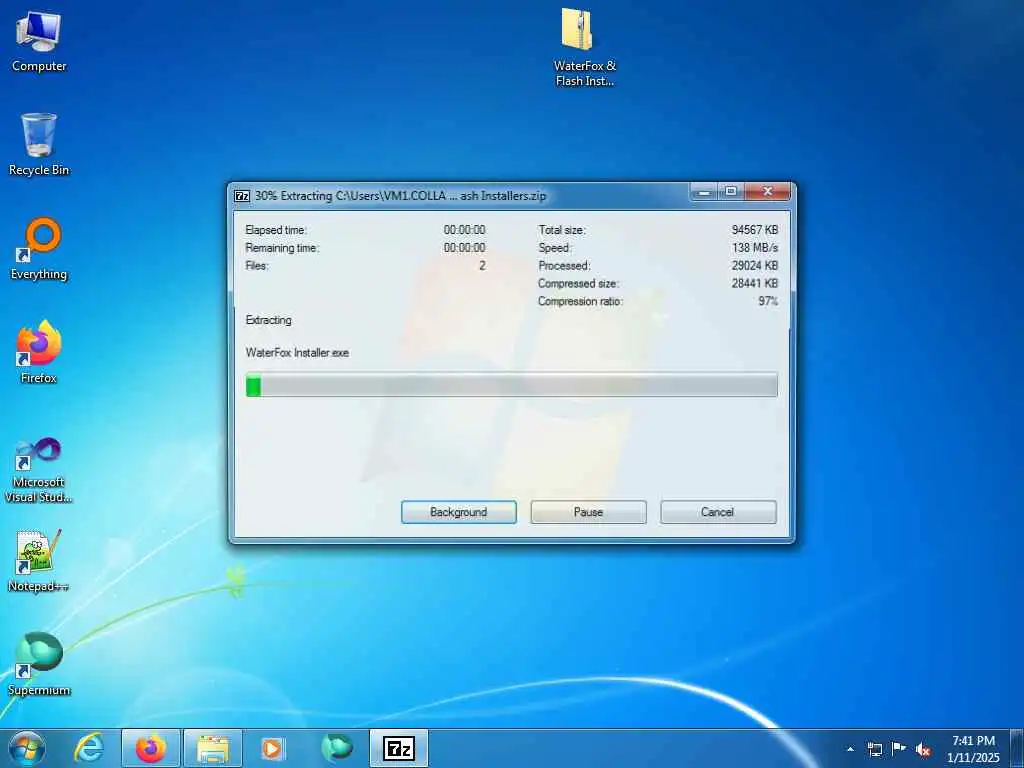Show hidden system tray icons

pyautogui.click(x=850, y=749)
